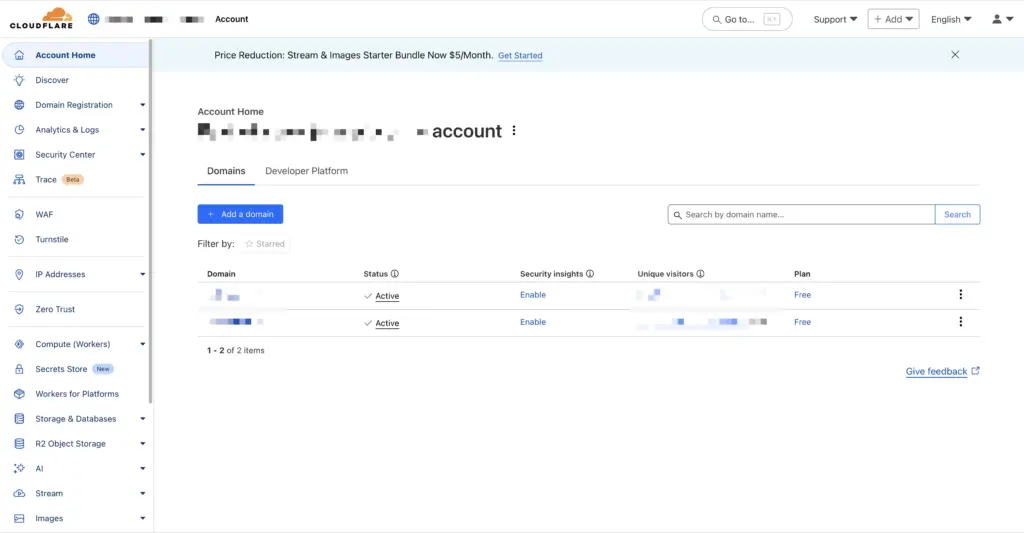Expand Storage & Databases submenu
The height and width of the screenshot is (533, 1024).
point(142,419)
